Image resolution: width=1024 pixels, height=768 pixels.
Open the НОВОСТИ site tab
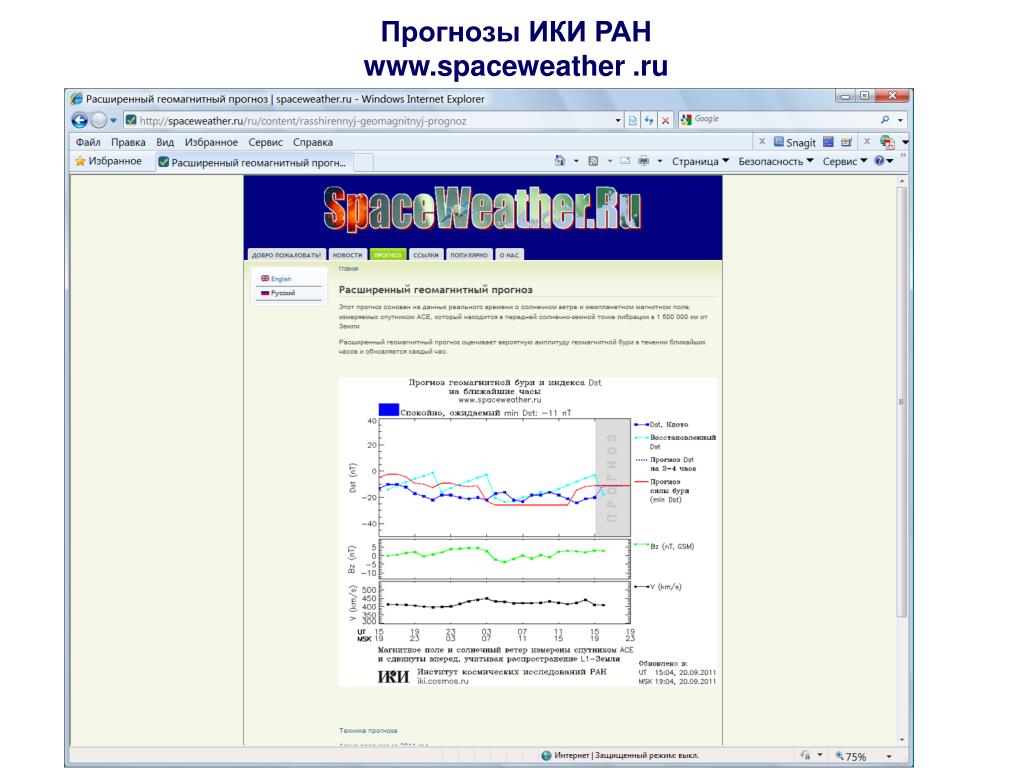click(347, 255)
